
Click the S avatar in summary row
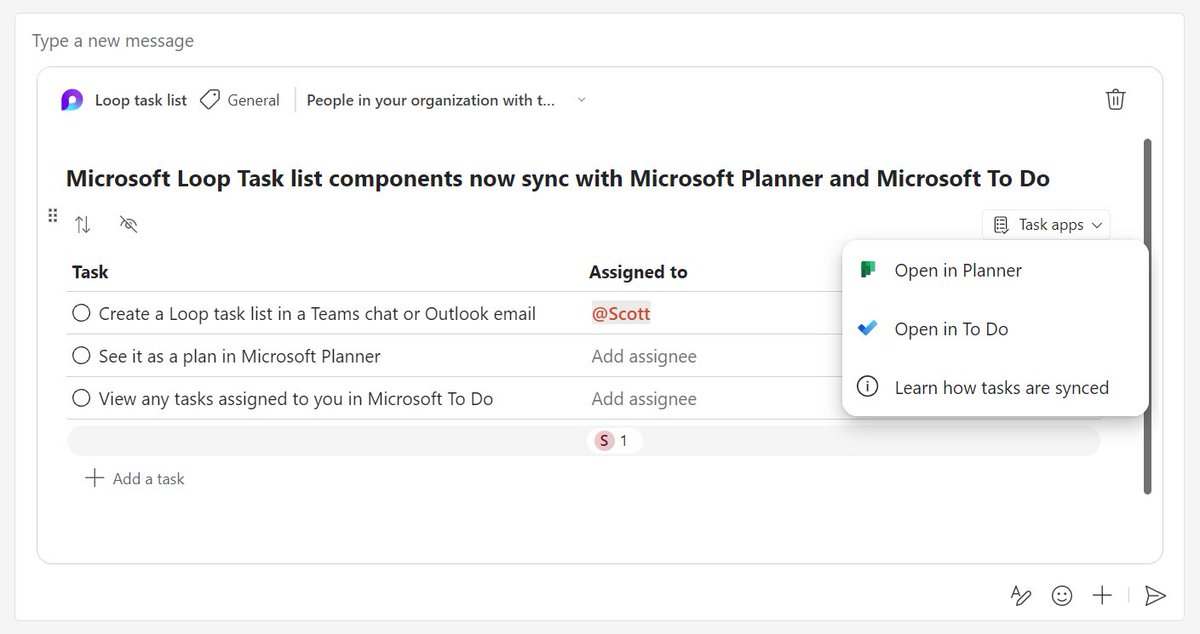pos(603,441)
